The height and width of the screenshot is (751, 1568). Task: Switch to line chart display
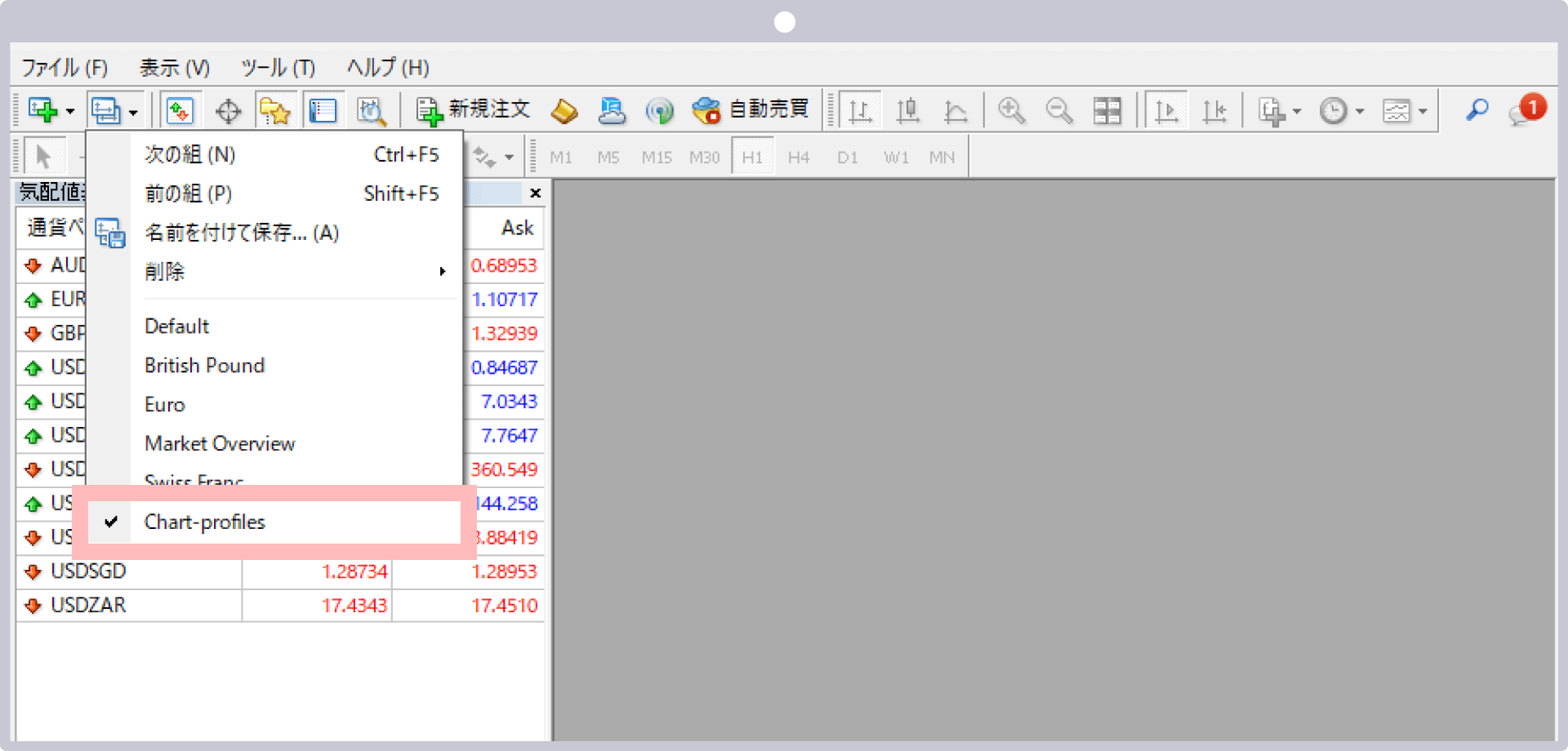955,109
